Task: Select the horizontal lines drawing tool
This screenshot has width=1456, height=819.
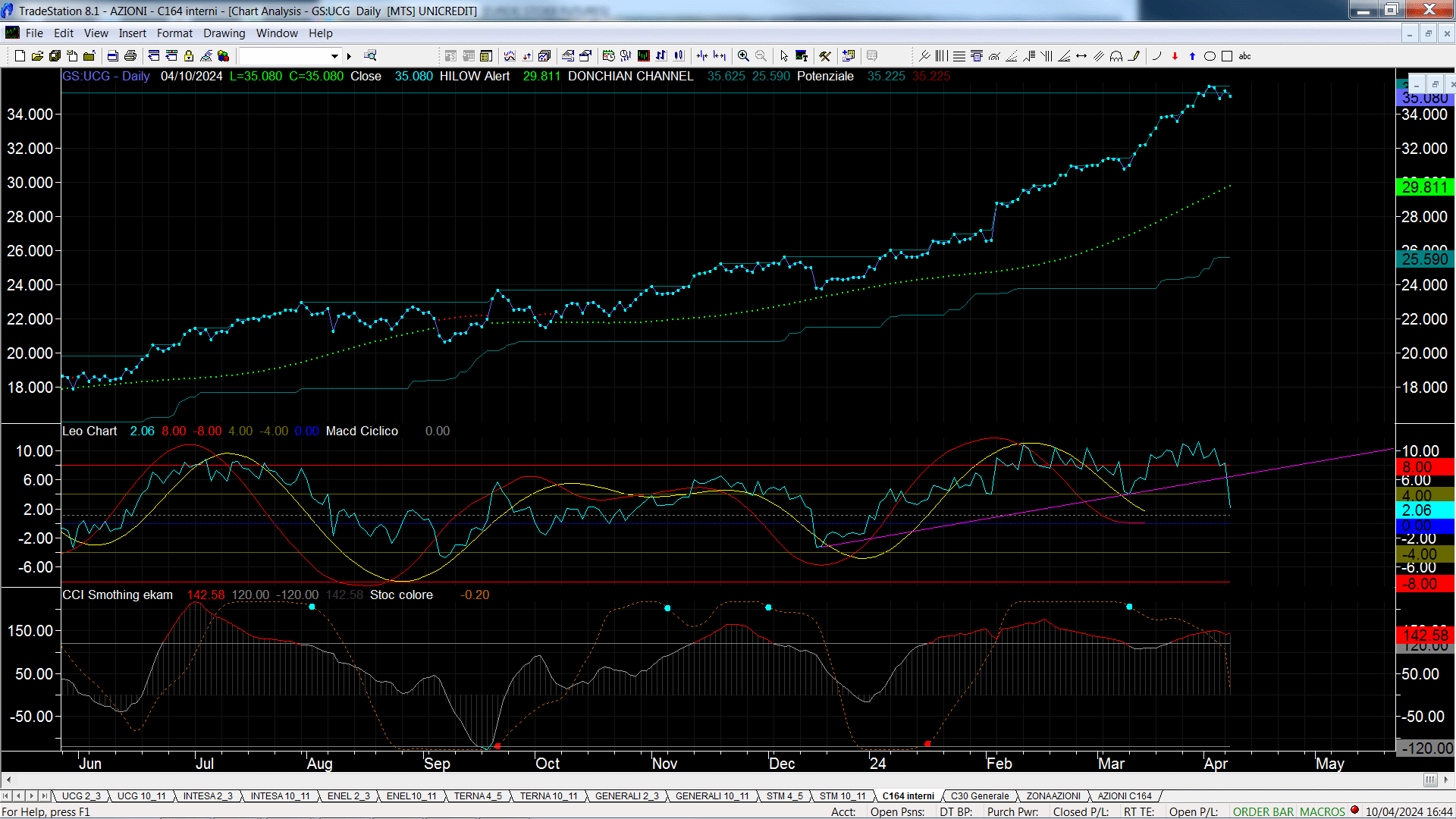Action: pos(959,55)
